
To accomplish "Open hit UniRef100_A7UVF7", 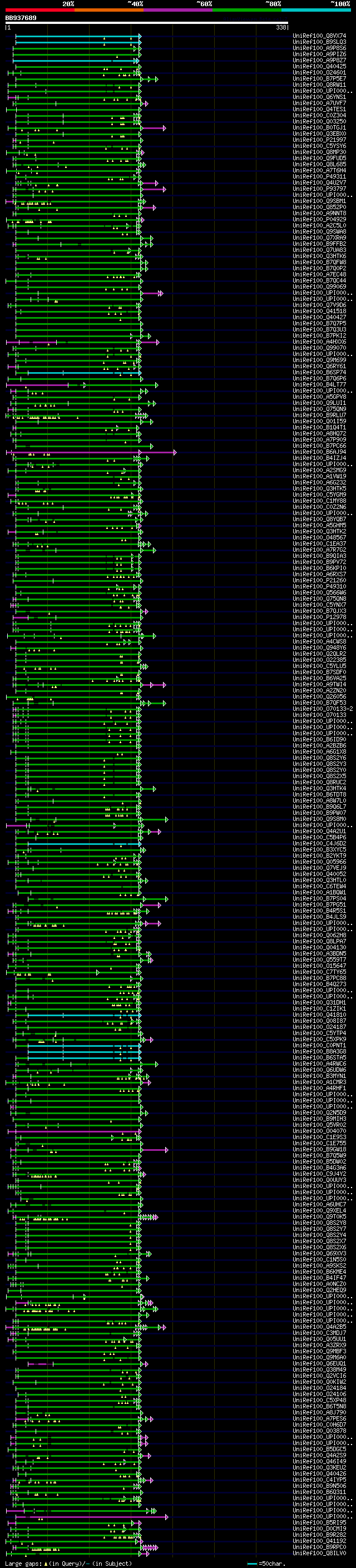I will 319,103.
